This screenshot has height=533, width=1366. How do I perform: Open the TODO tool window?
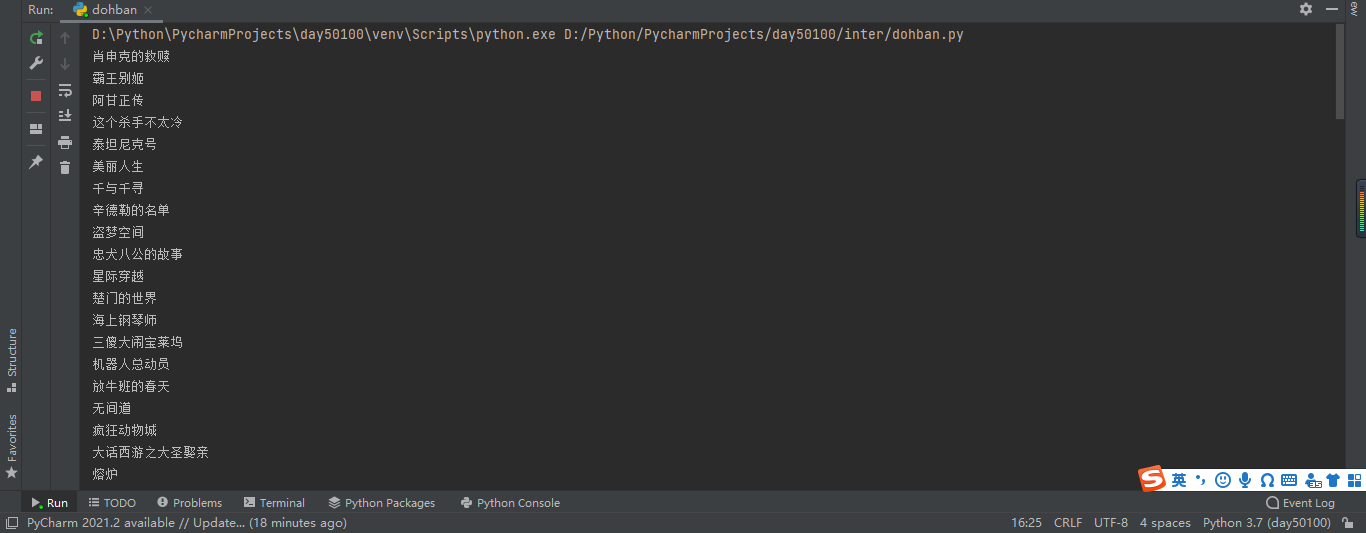pos(112,503)
